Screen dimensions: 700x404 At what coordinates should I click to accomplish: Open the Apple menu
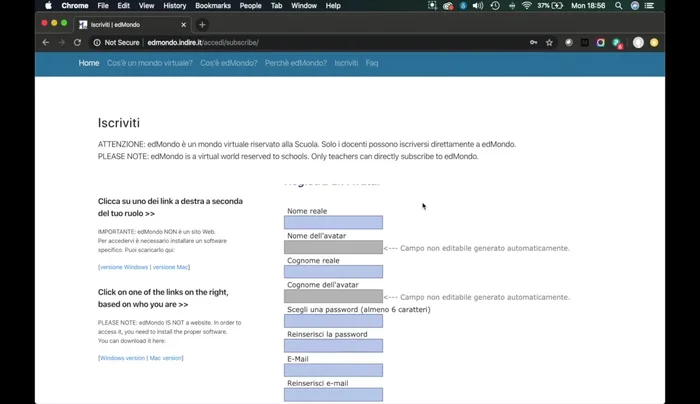pos(48,6)
